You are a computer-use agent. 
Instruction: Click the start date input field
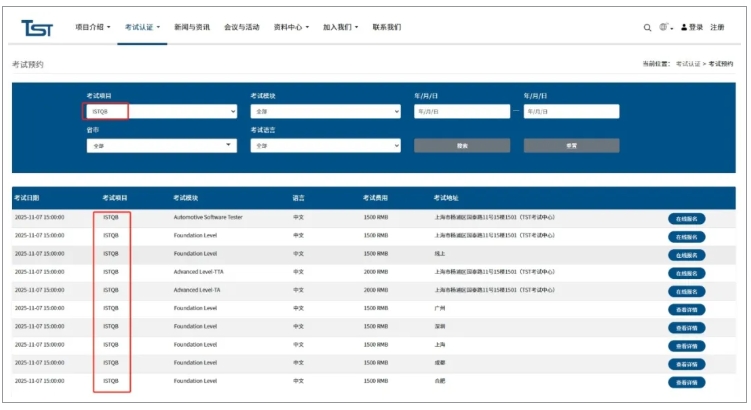[x=461, y=112]
